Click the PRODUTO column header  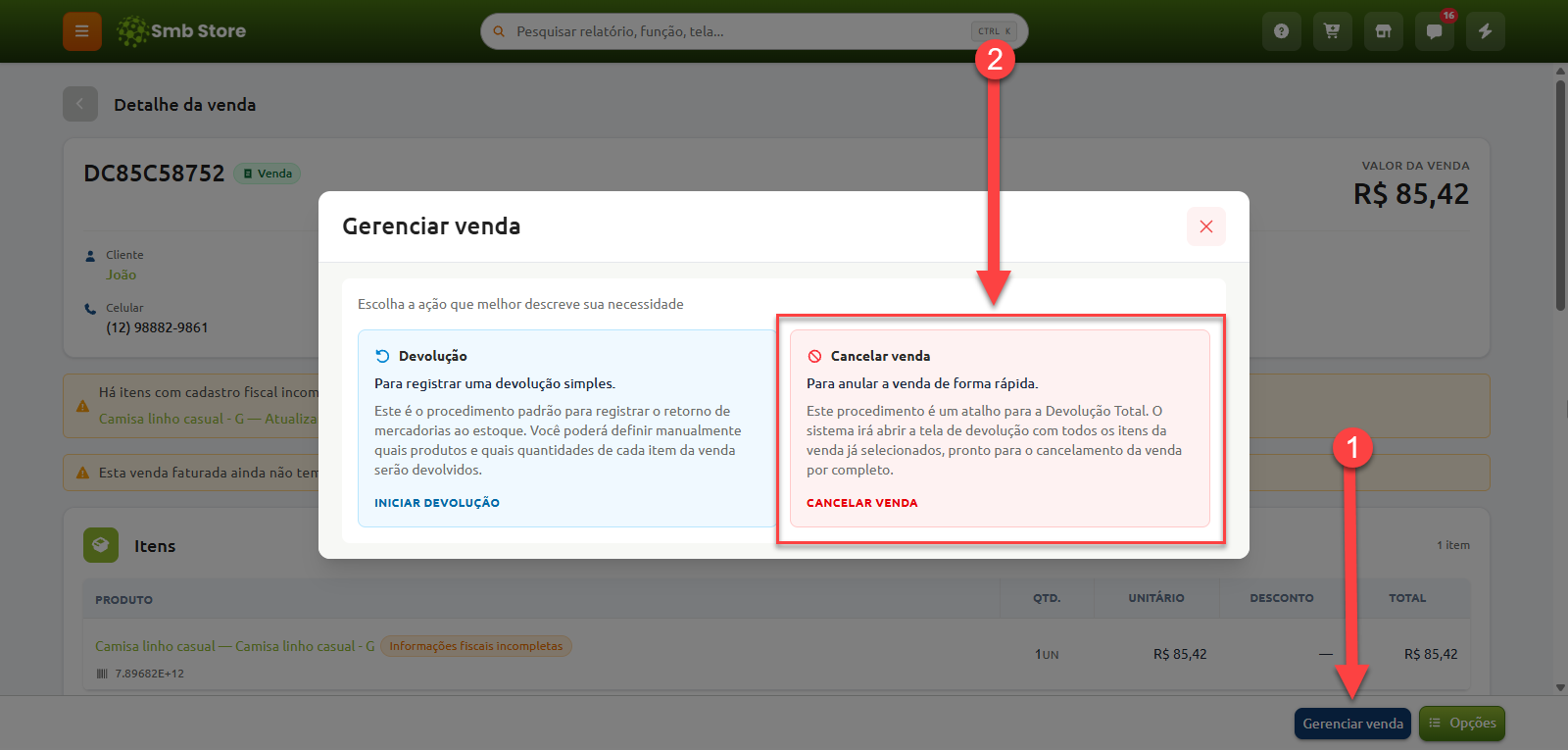pyautogui.click(x=123, y=600)
